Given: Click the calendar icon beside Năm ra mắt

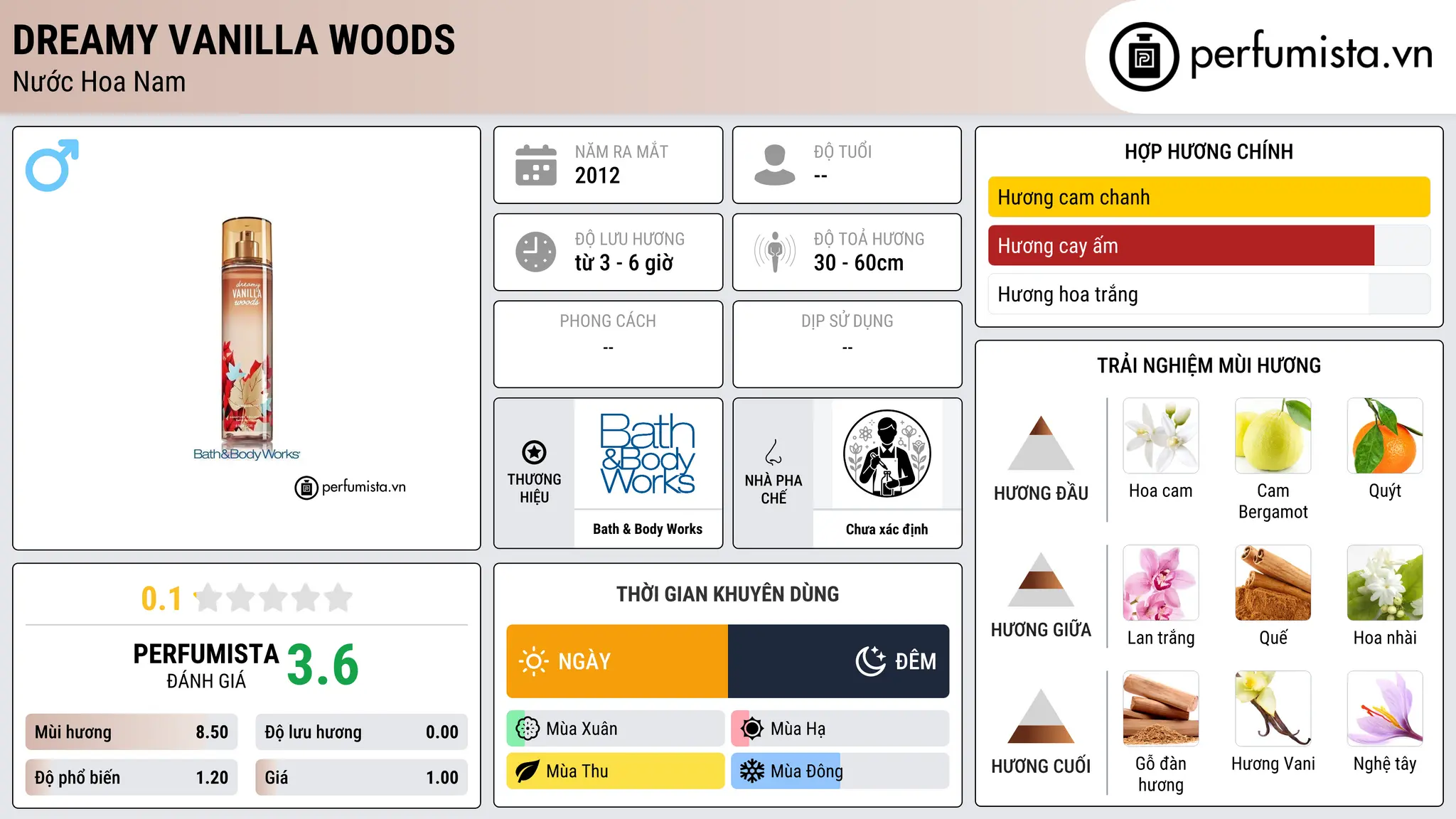Looking at the screenshot, I should pos(536,165).
